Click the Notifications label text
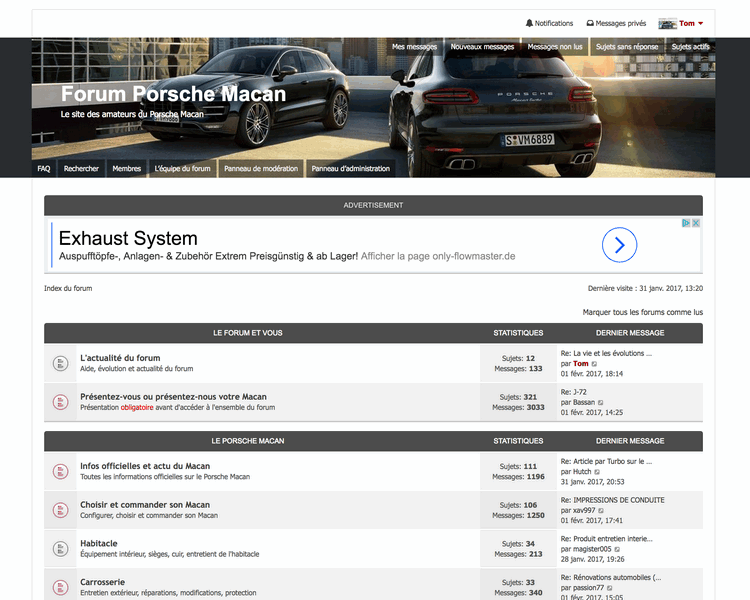This screenshot has height=600, width=750. click(554, 23)
